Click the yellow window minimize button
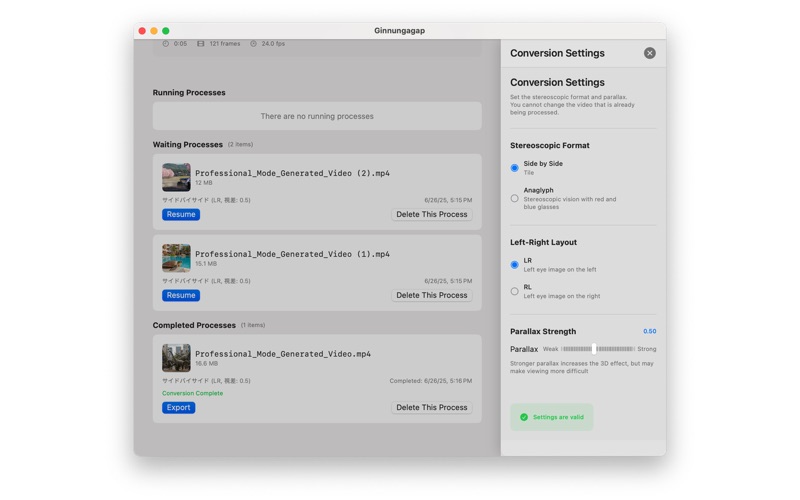 (x=154, y=31)
